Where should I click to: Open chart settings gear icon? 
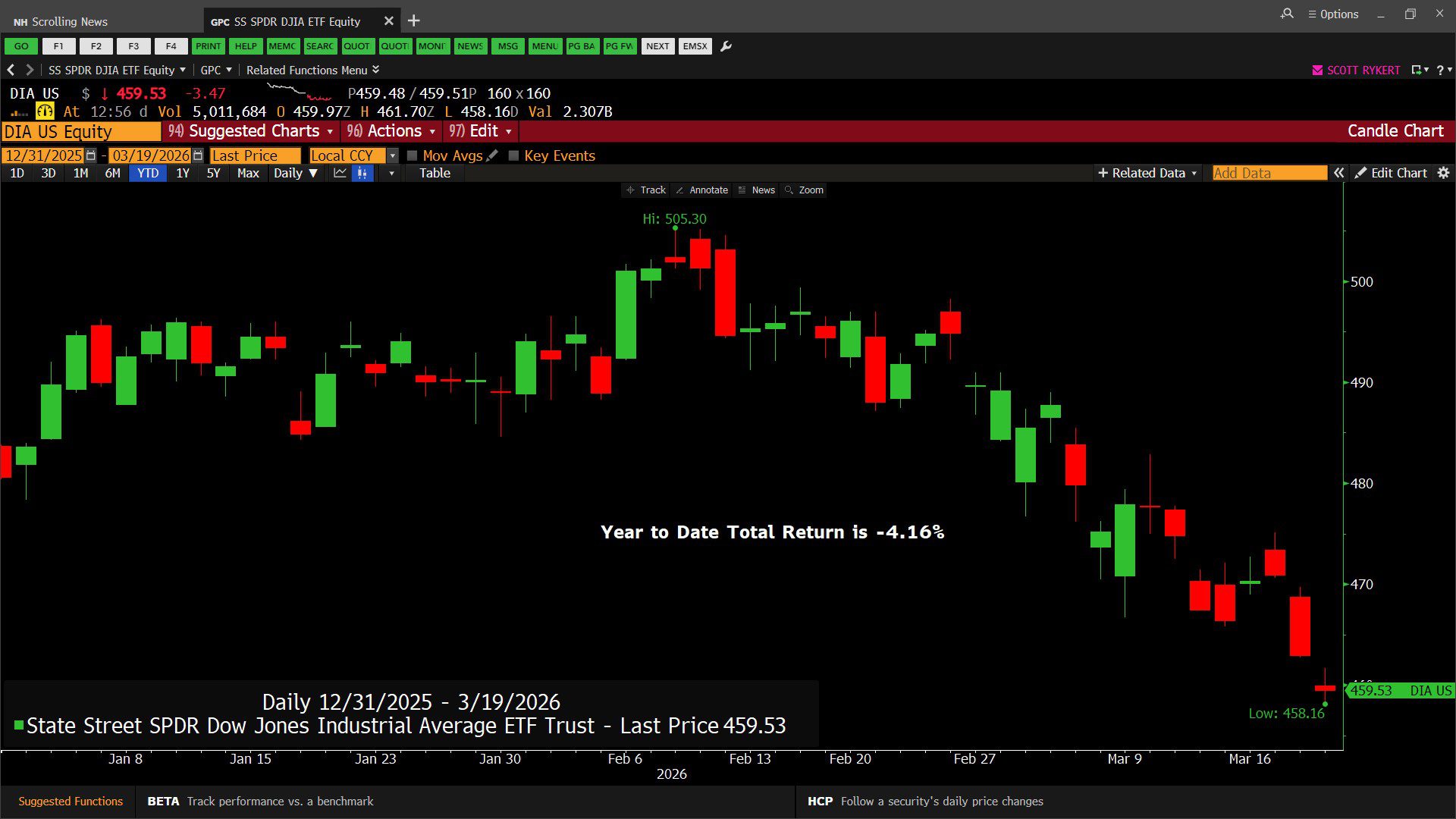[x=1443, y=173]
